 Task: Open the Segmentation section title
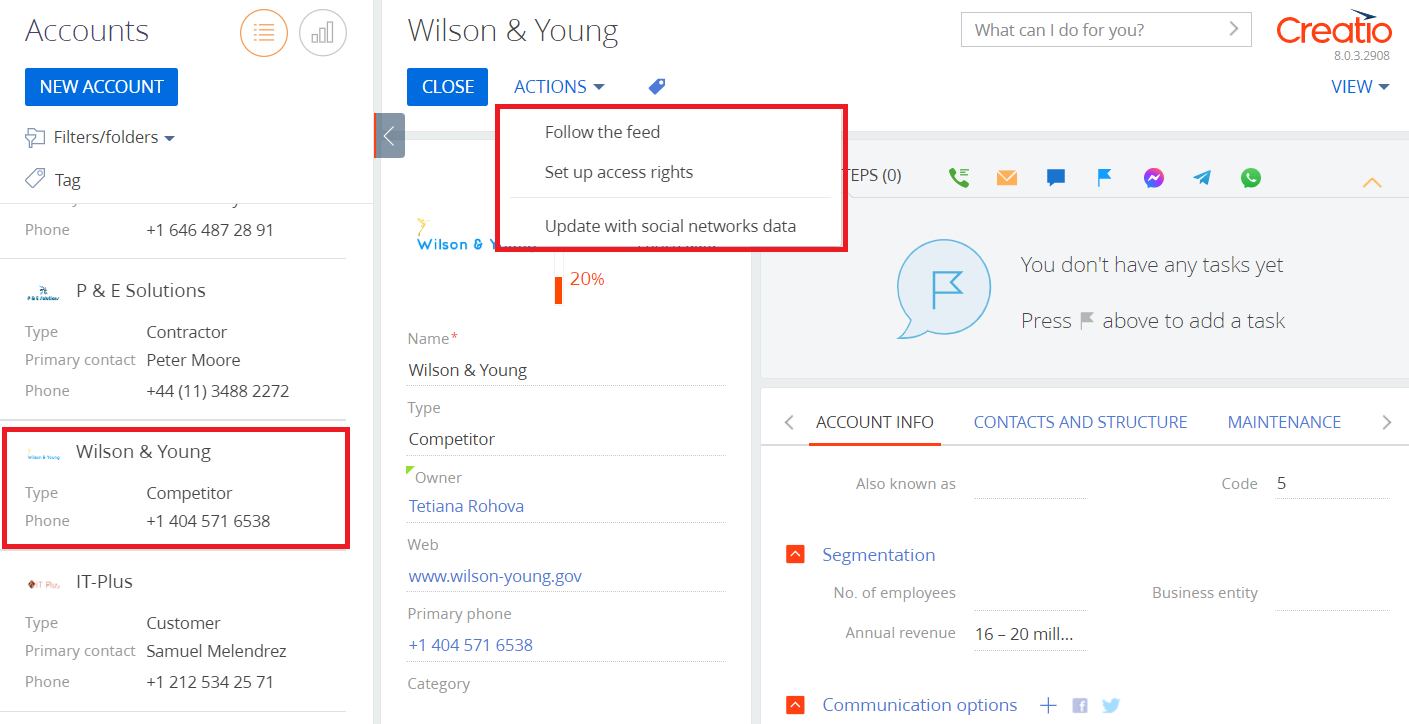tap(878, 555)
